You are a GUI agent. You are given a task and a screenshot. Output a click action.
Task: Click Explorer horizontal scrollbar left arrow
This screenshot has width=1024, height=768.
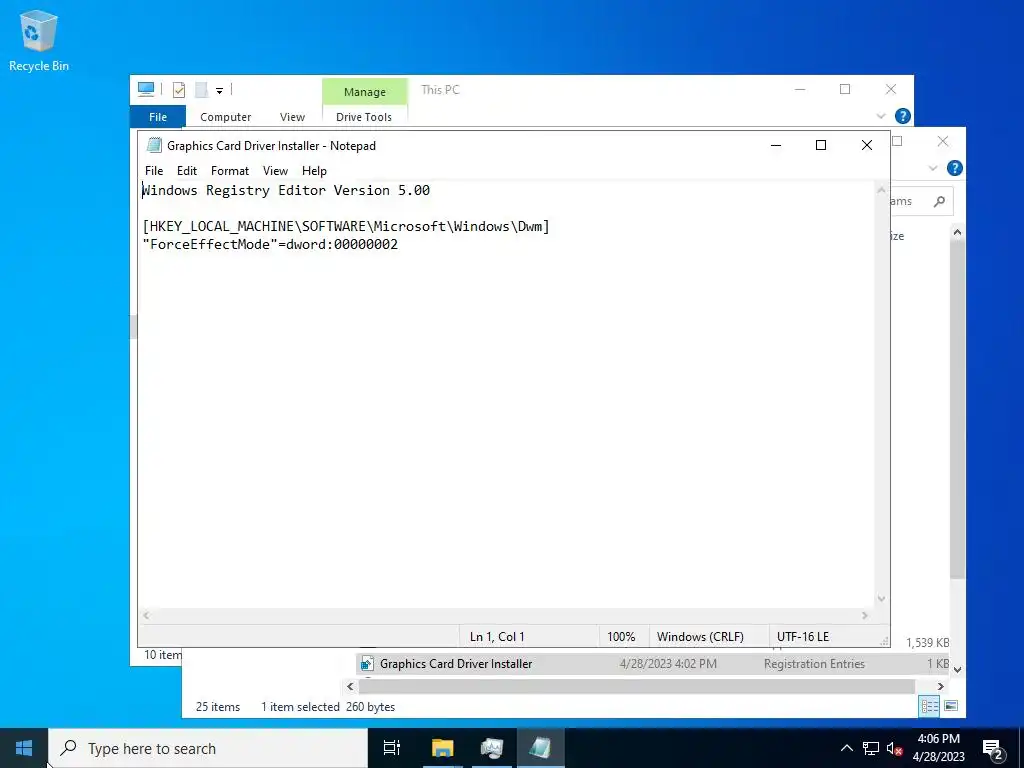click(x=350, y=686)
